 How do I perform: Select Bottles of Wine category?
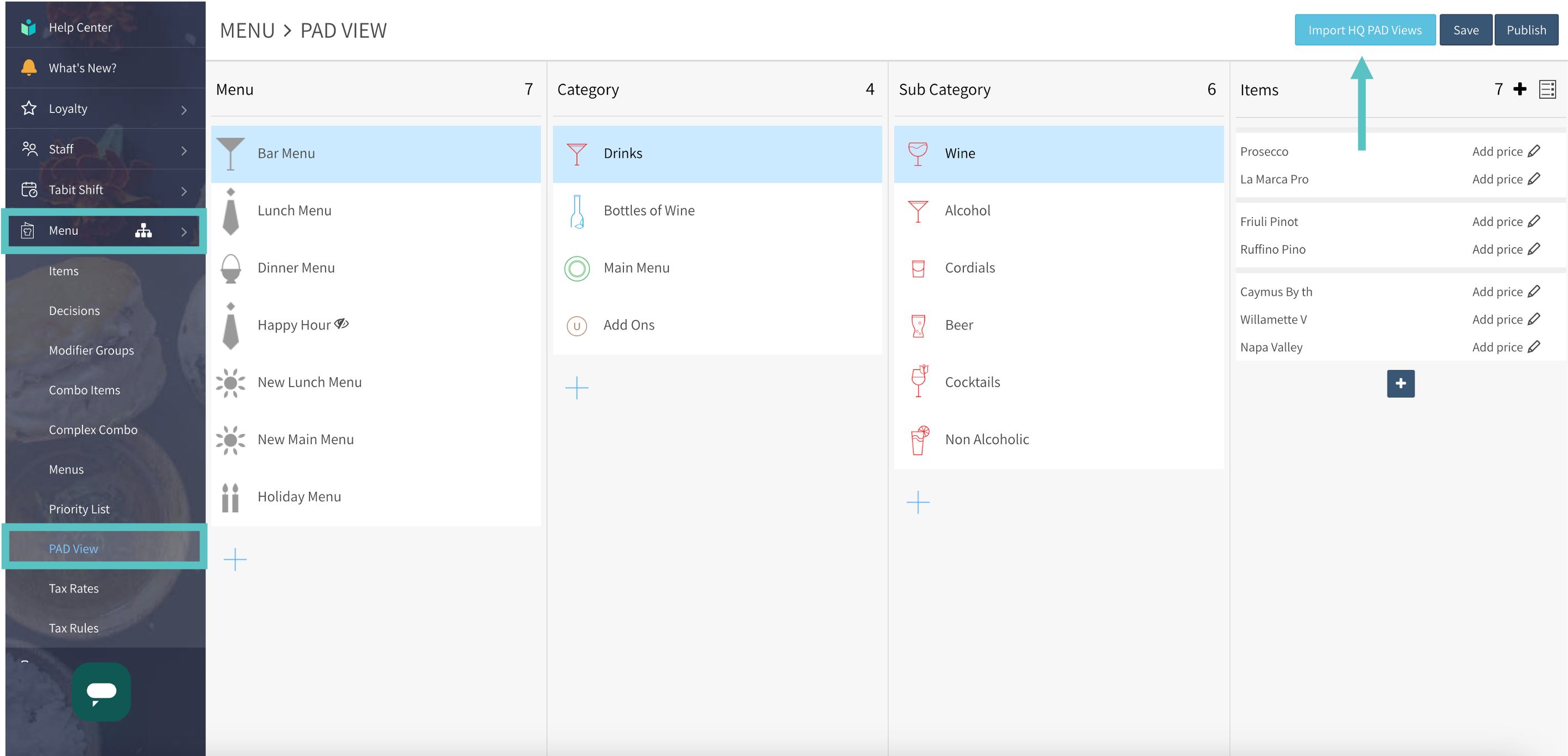649,210
